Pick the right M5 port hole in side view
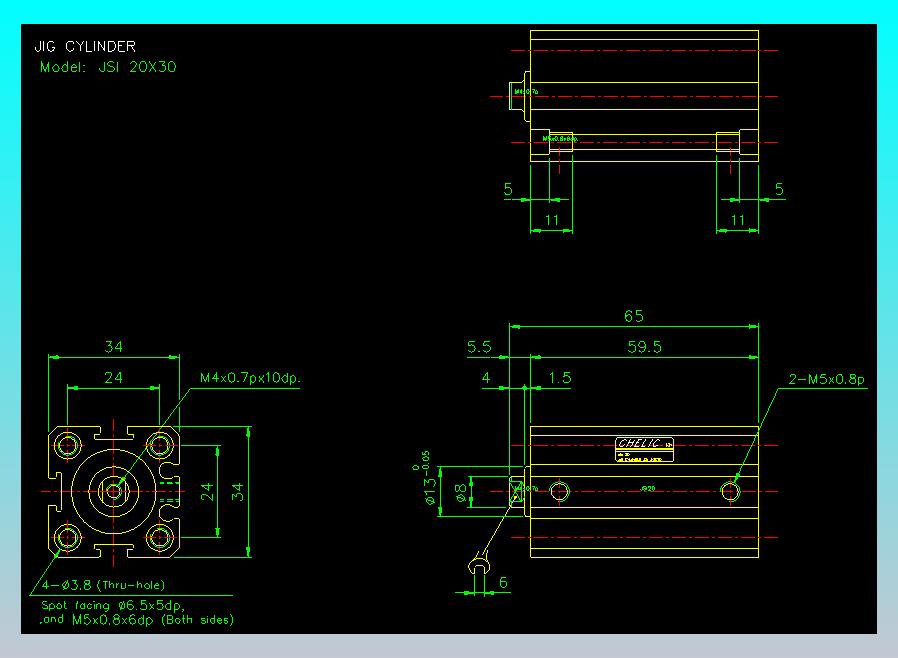This screenshot has width=898, height=658. [731, 491]
